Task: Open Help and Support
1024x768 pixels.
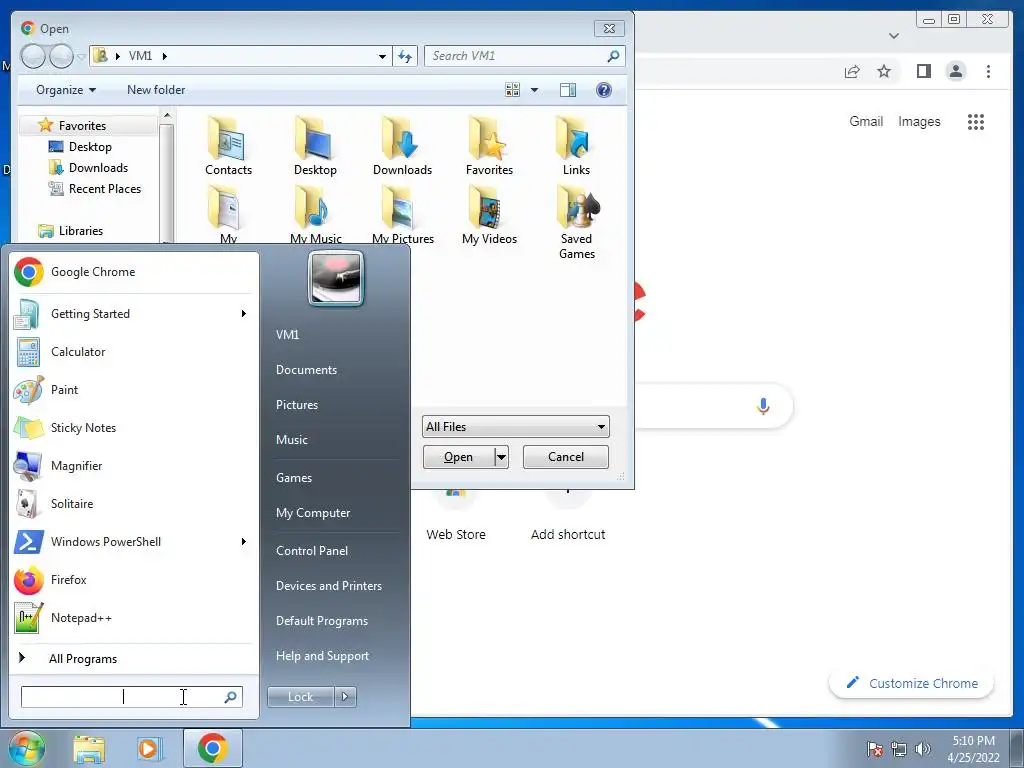Action: [x=322, y=656]
